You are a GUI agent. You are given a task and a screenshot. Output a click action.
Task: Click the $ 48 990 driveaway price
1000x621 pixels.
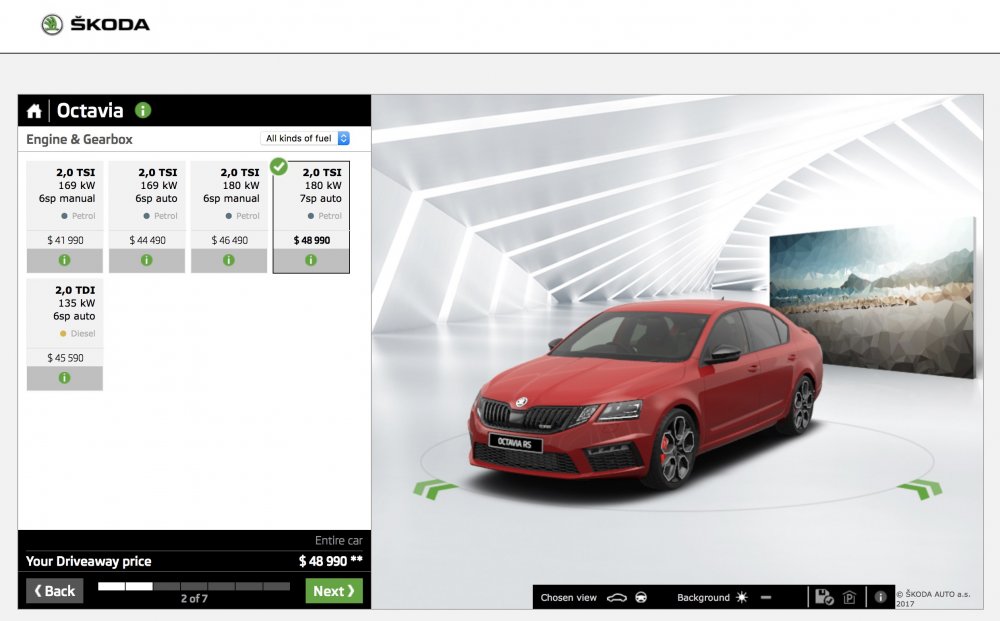(330, 562)
